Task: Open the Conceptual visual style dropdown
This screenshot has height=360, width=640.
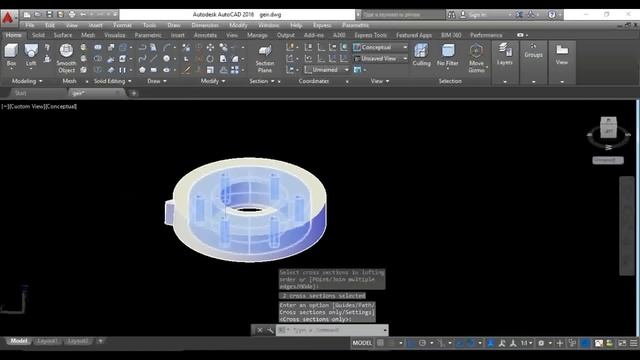Action: coord(380,47)
